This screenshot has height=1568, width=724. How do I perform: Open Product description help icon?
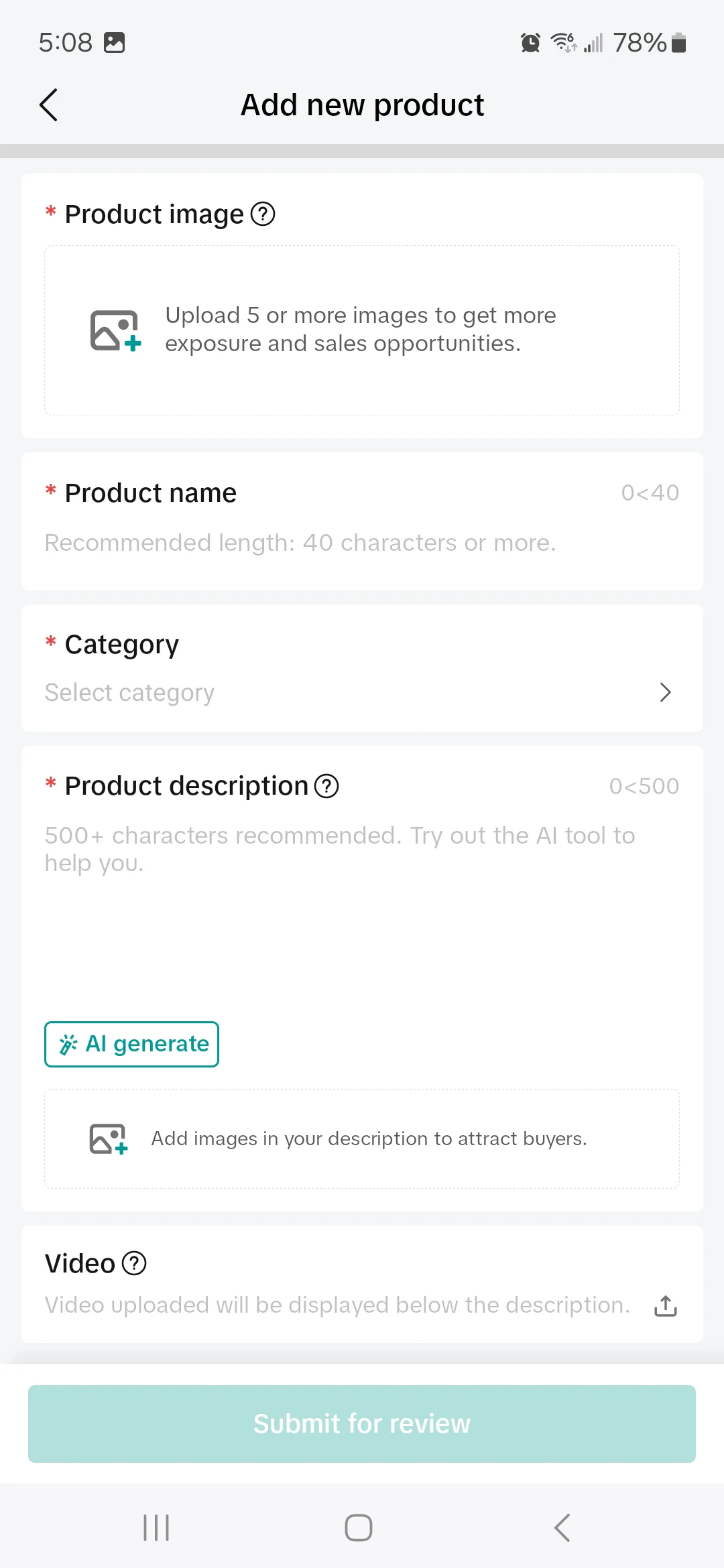coord(326,786)
